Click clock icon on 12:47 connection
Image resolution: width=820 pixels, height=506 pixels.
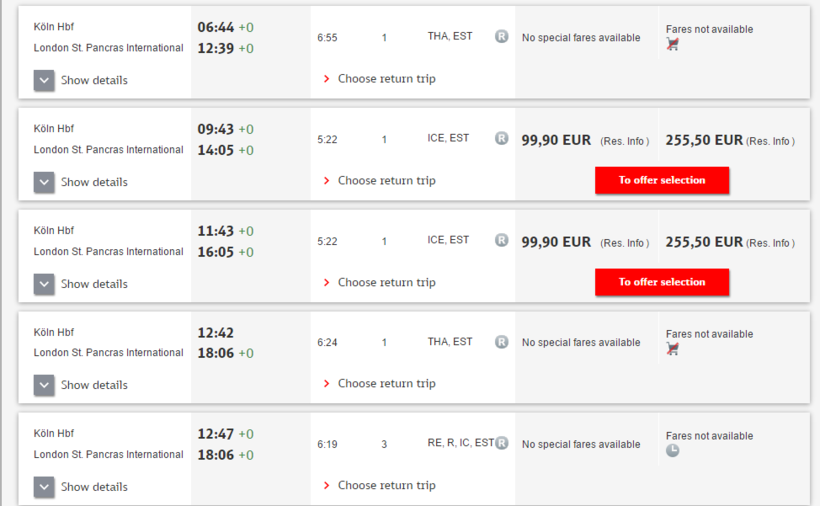click(x=673, y=451)
